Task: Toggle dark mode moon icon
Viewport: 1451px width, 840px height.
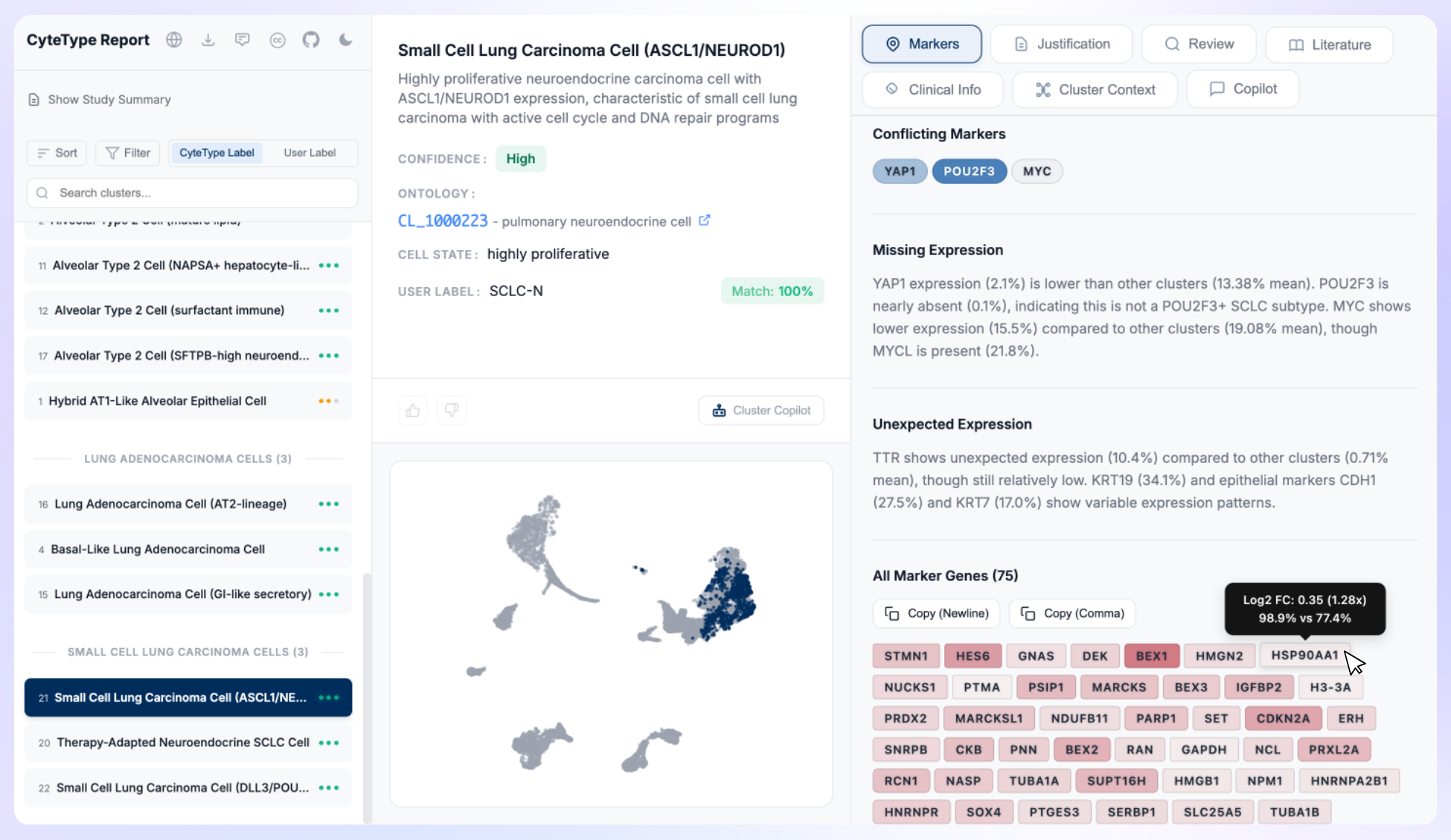Action: 346,40
